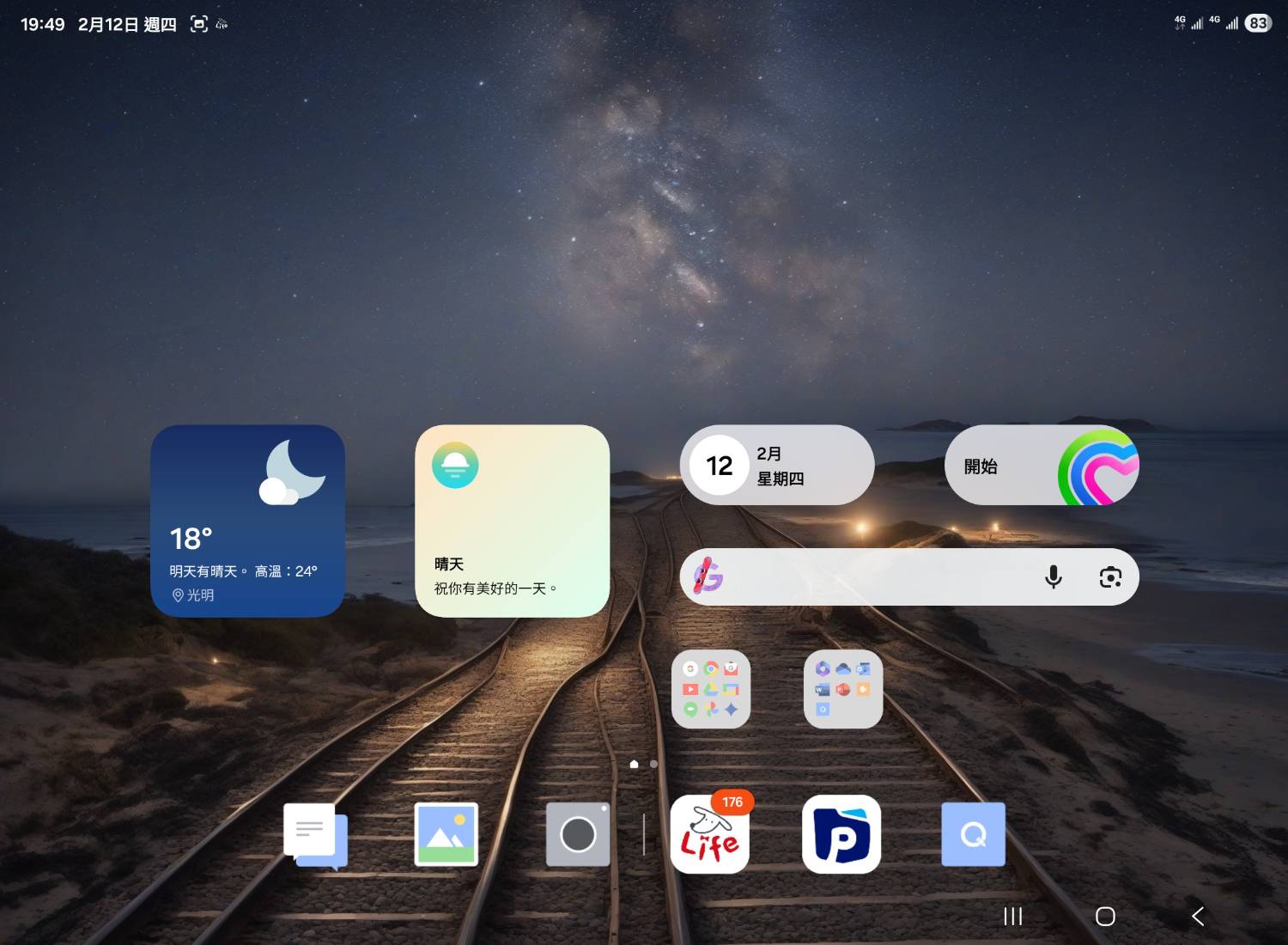This screenshot has height=945, width=1288.
Task: Select the home page indicator
Action: (635, 764)
